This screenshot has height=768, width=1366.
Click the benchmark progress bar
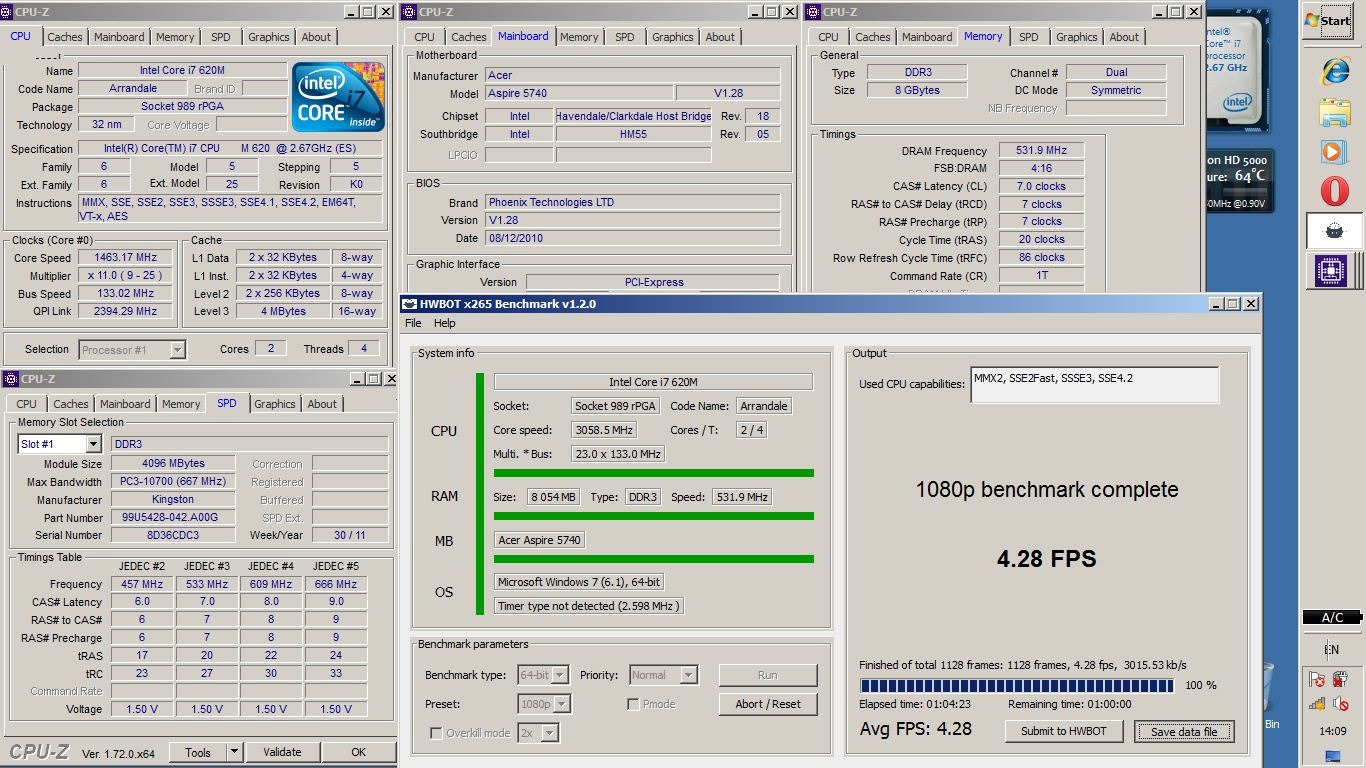coord(1016,686)
